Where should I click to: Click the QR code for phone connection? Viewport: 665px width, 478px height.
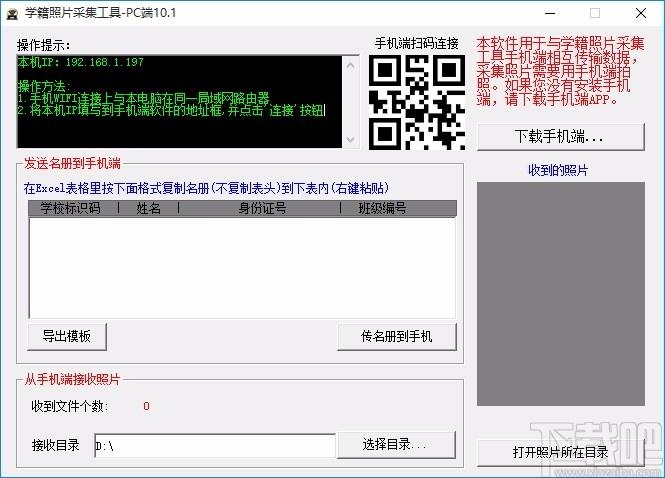417,102
